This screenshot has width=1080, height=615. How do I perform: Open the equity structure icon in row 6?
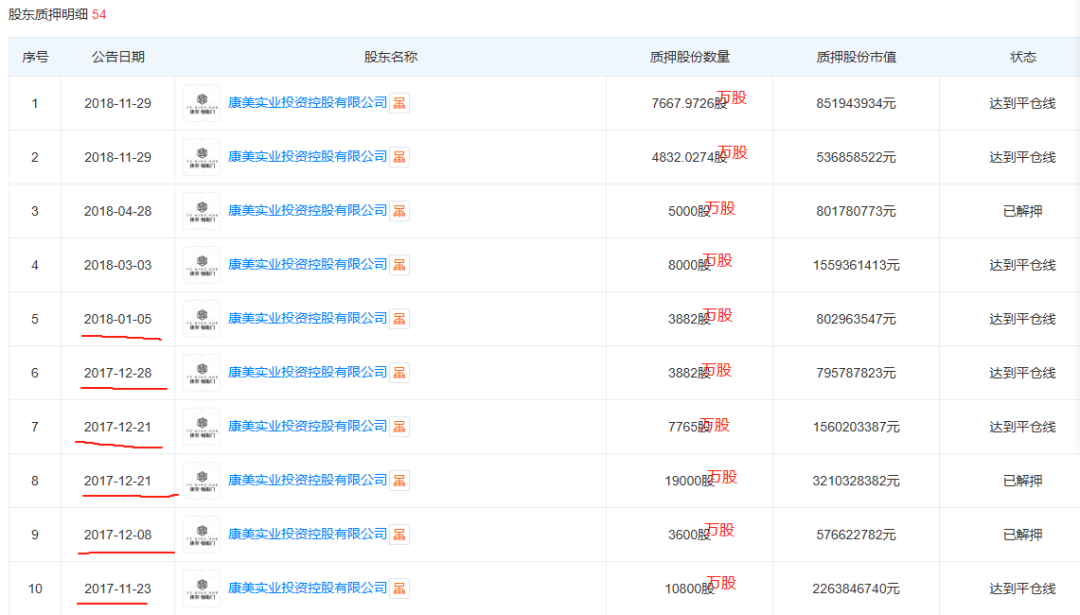[399, 373]
